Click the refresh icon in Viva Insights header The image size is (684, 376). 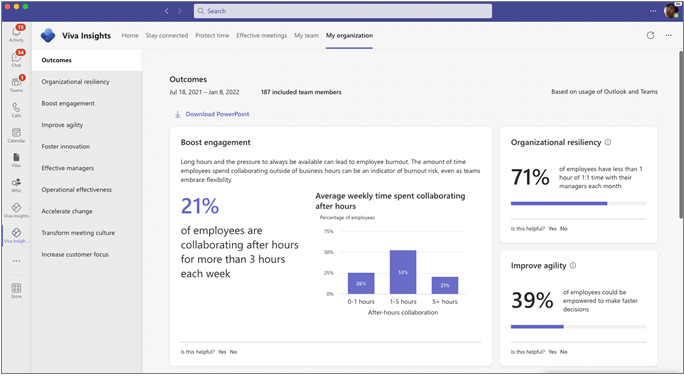pyautogui.click(x=650, y=35)
